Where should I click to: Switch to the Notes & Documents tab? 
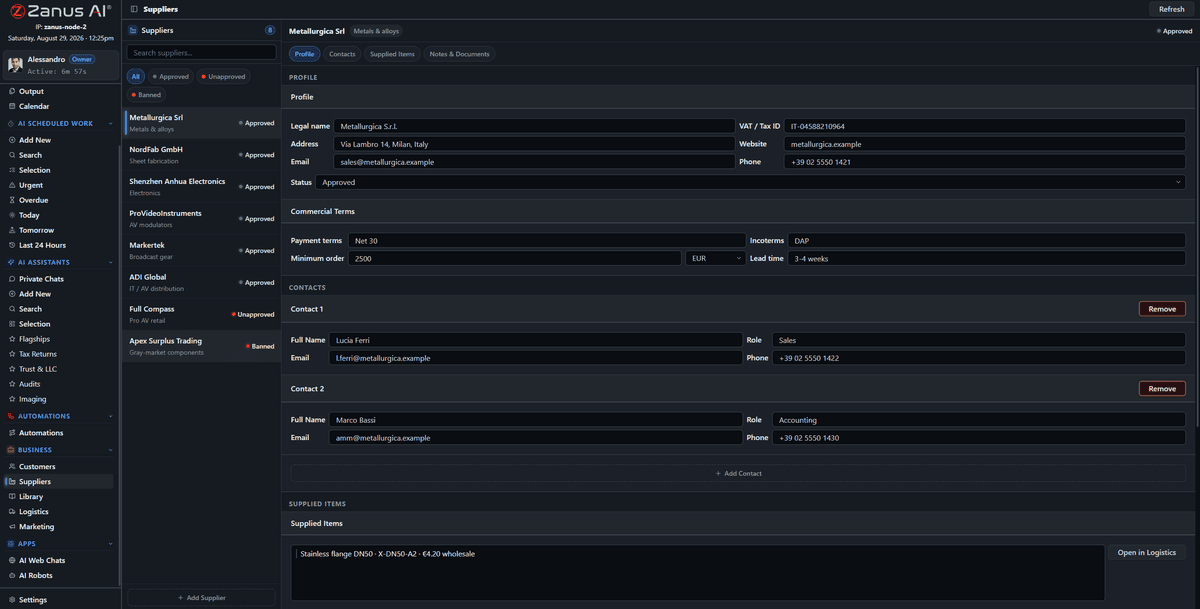459,54
